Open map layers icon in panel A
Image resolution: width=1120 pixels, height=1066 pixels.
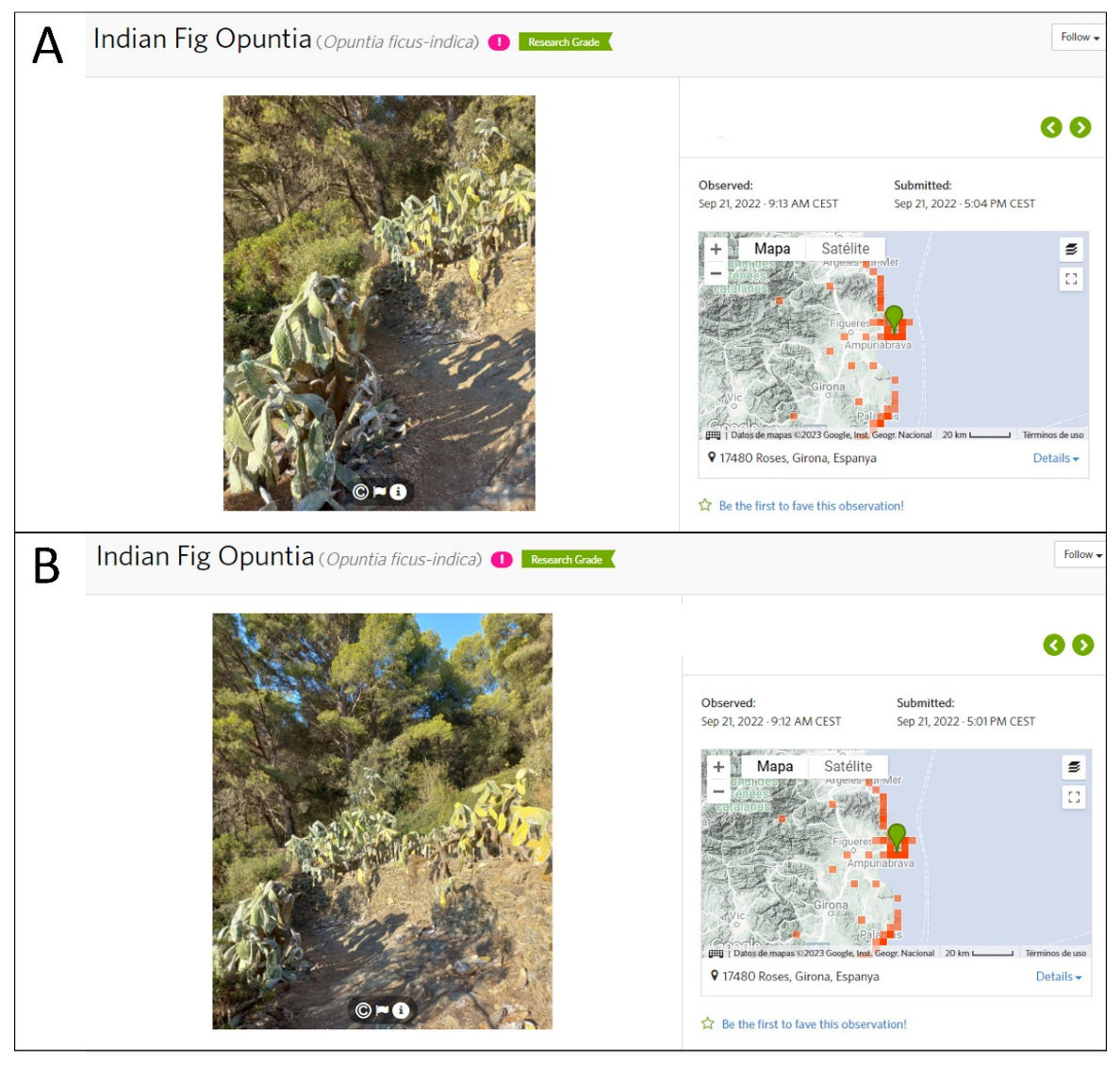(x=1071, y=250)
